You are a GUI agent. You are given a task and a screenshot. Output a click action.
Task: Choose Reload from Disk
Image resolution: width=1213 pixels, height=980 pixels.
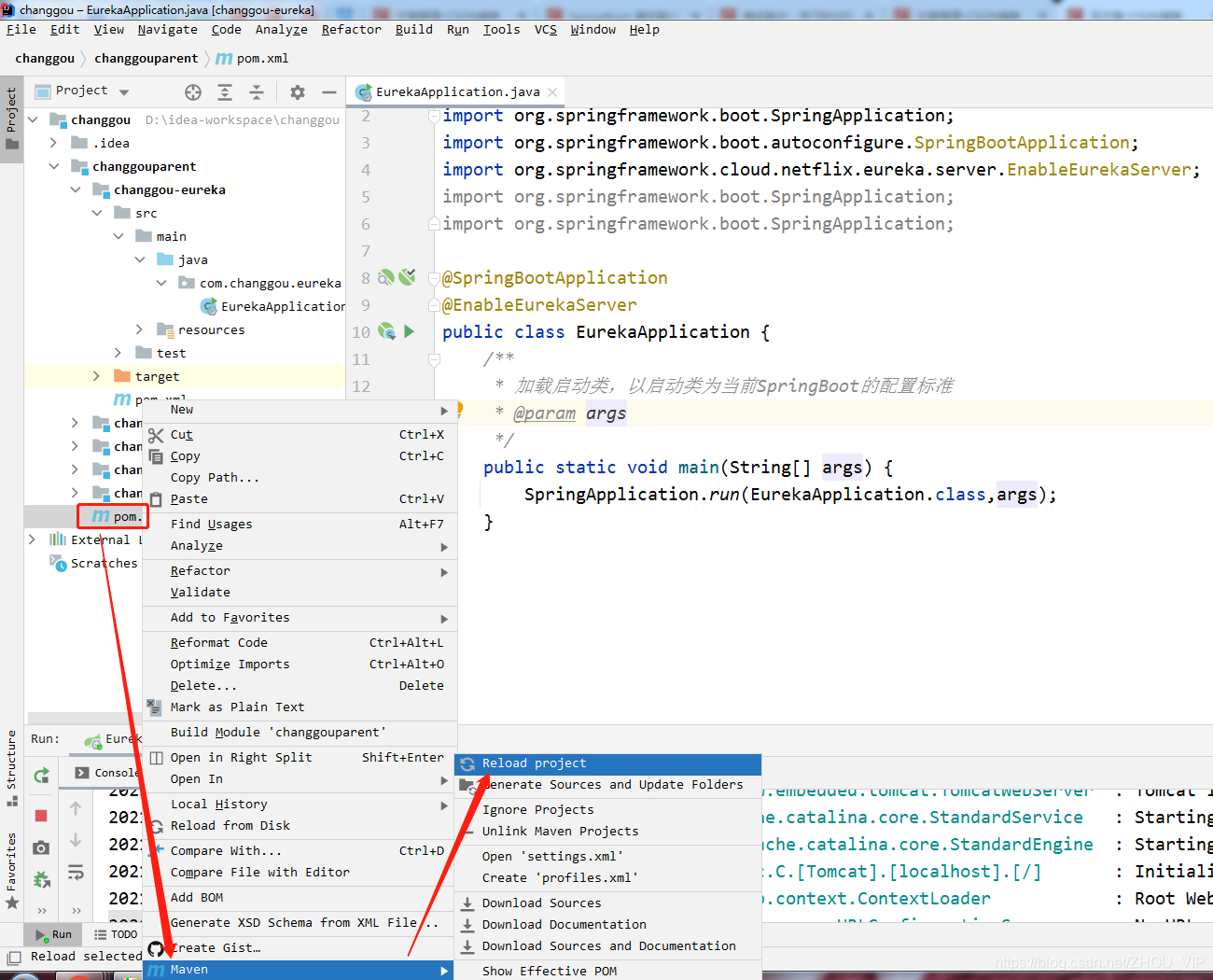click(300, 826)
